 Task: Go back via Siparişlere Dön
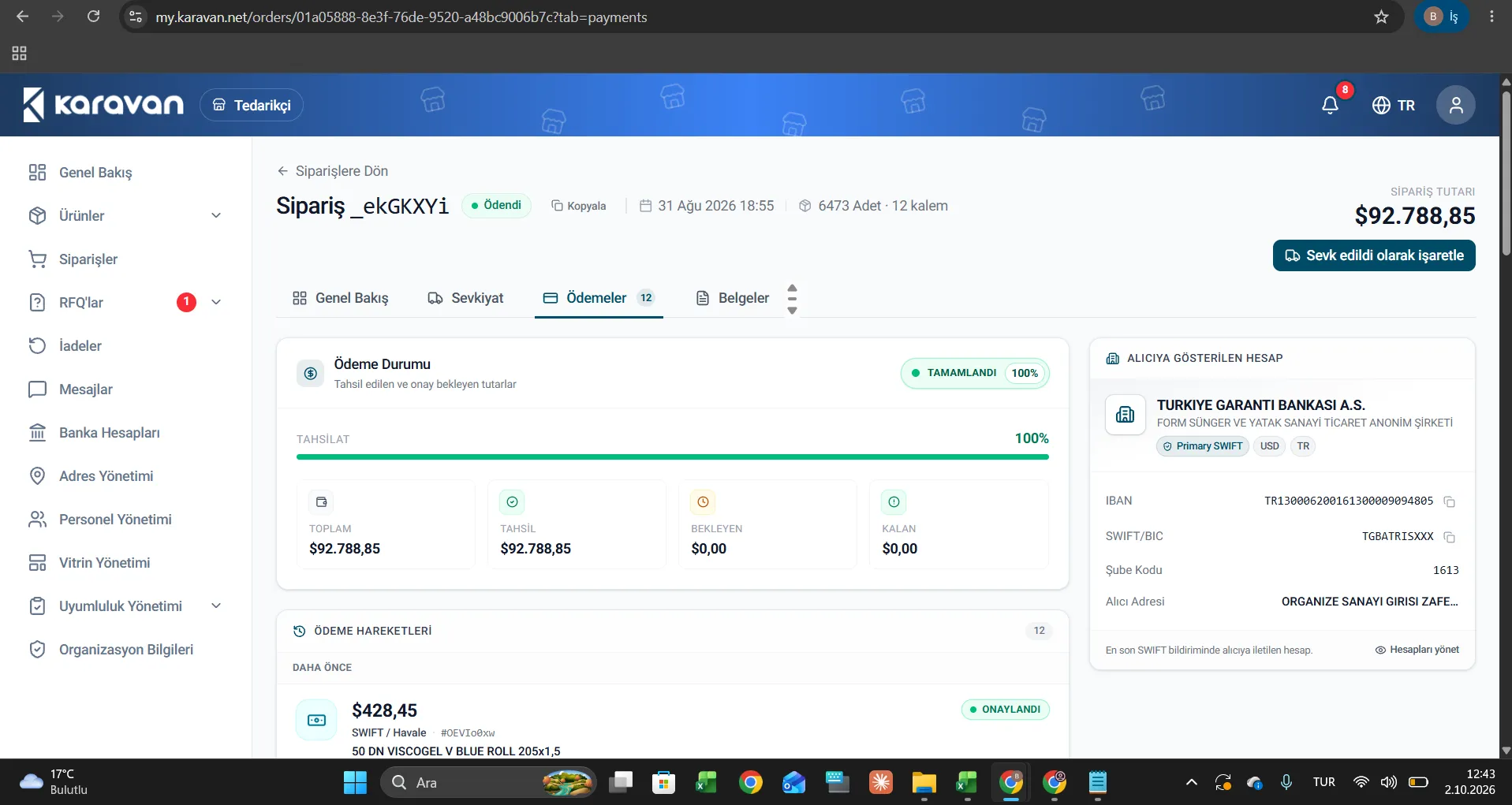point(332,171)
